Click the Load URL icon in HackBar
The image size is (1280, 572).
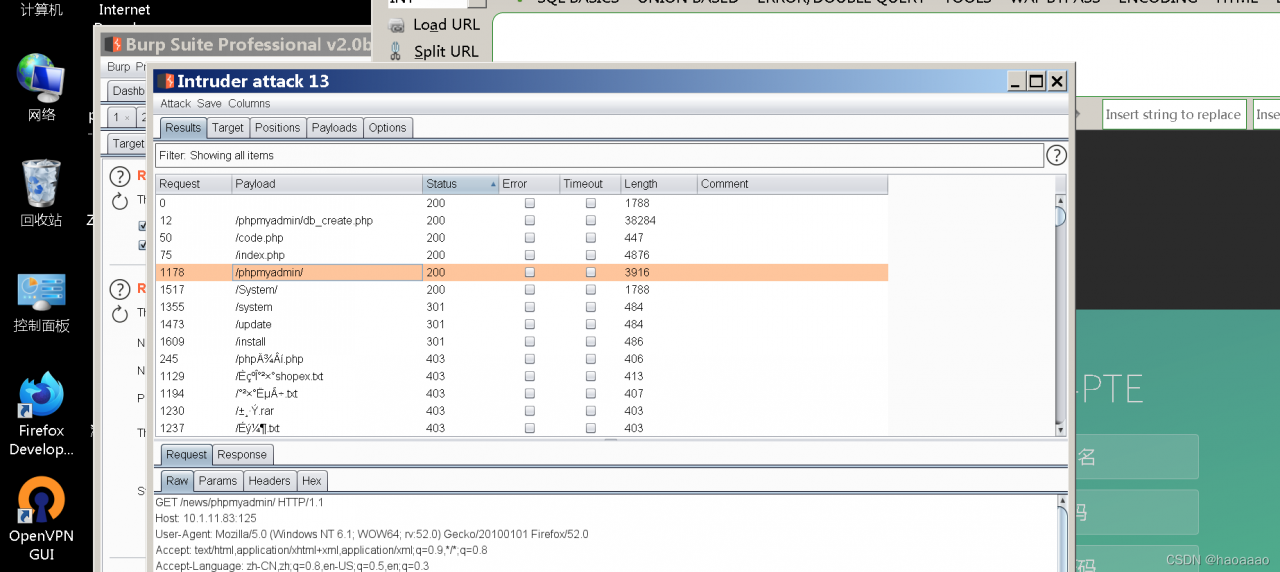[397, 25]
